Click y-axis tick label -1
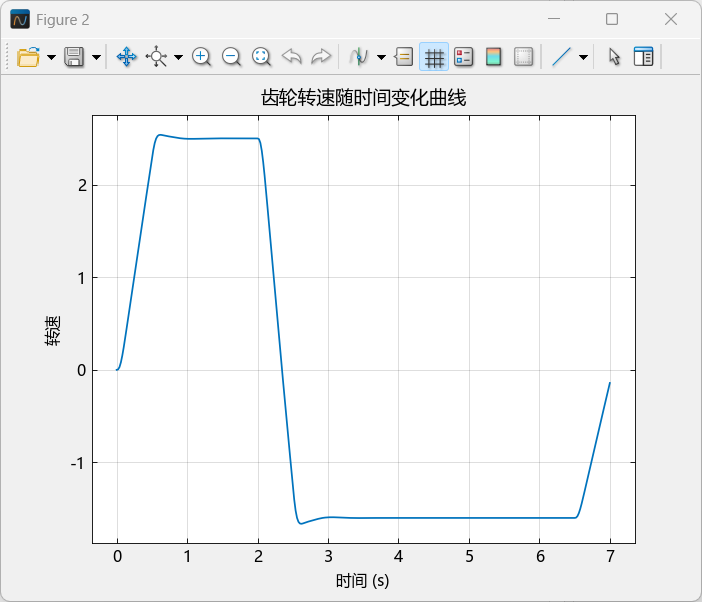The height and width of the screenshot is (602, 702). (x=78, y=463)
